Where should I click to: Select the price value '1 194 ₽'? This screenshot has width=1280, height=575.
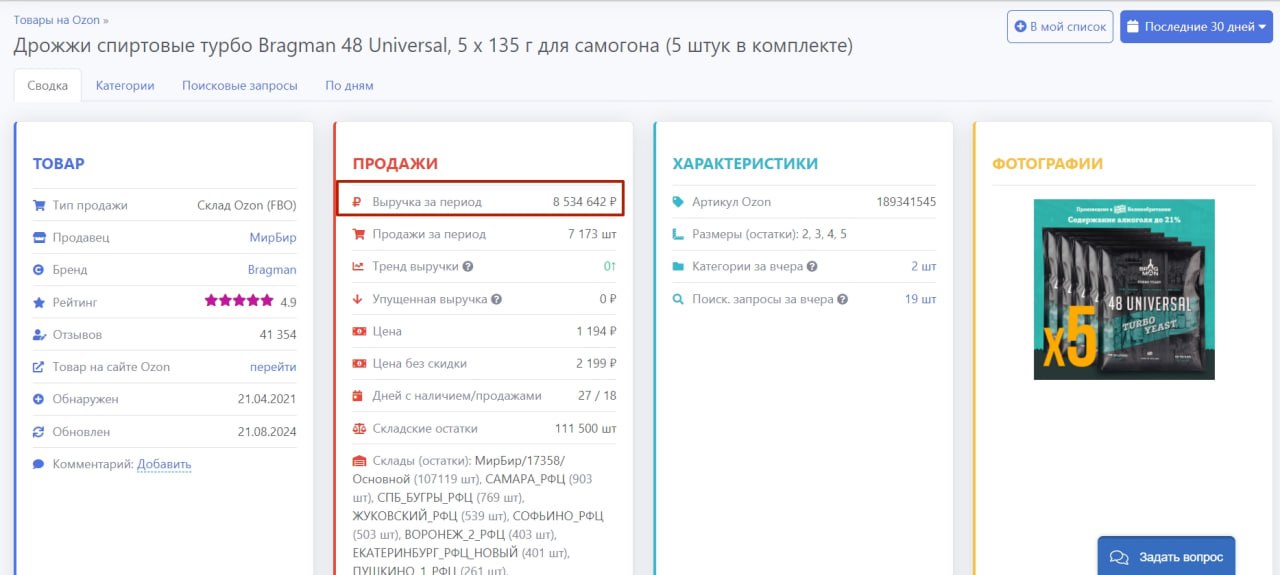point(596,331)
